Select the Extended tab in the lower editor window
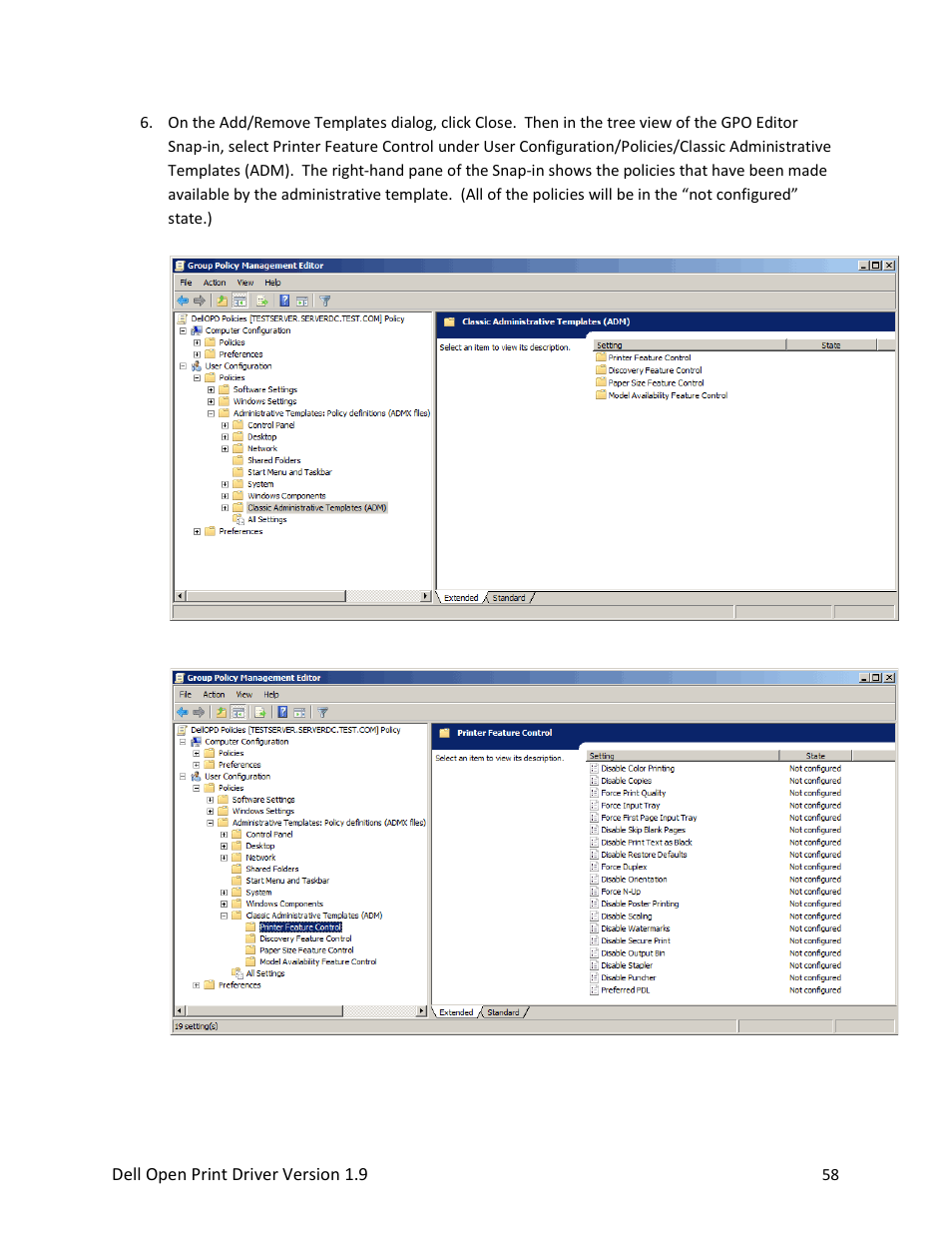Screen dimensions: 952x1233 click(x=456, y=1012)
